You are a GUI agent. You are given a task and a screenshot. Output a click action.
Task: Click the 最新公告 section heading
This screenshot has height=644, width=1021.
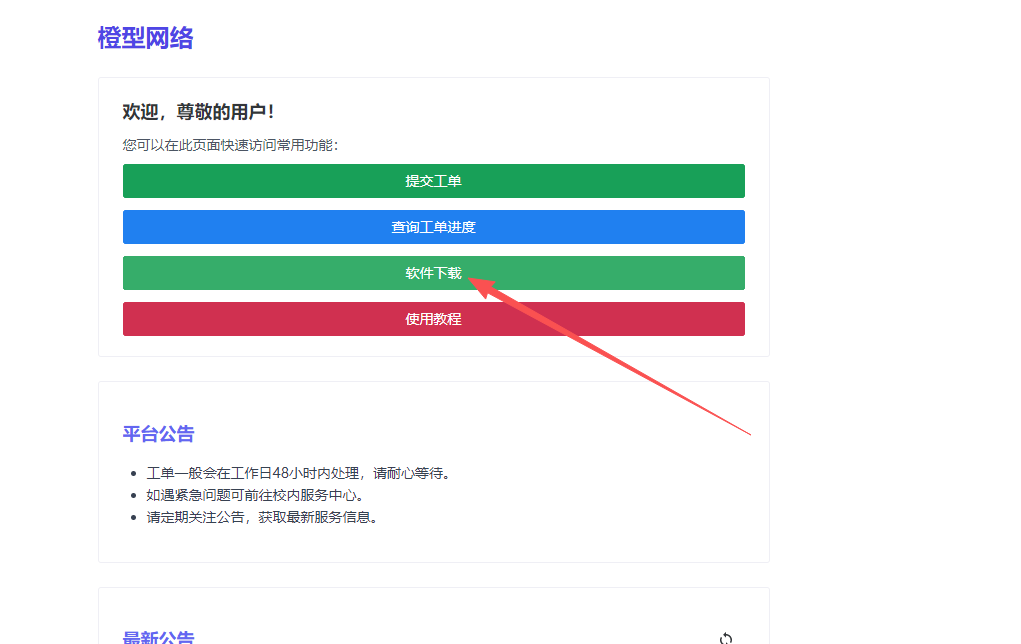click(x=158, y=637)
